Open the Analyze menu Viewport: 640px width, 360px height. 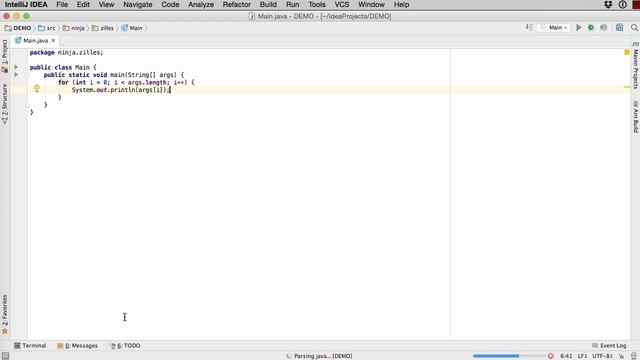201,4
